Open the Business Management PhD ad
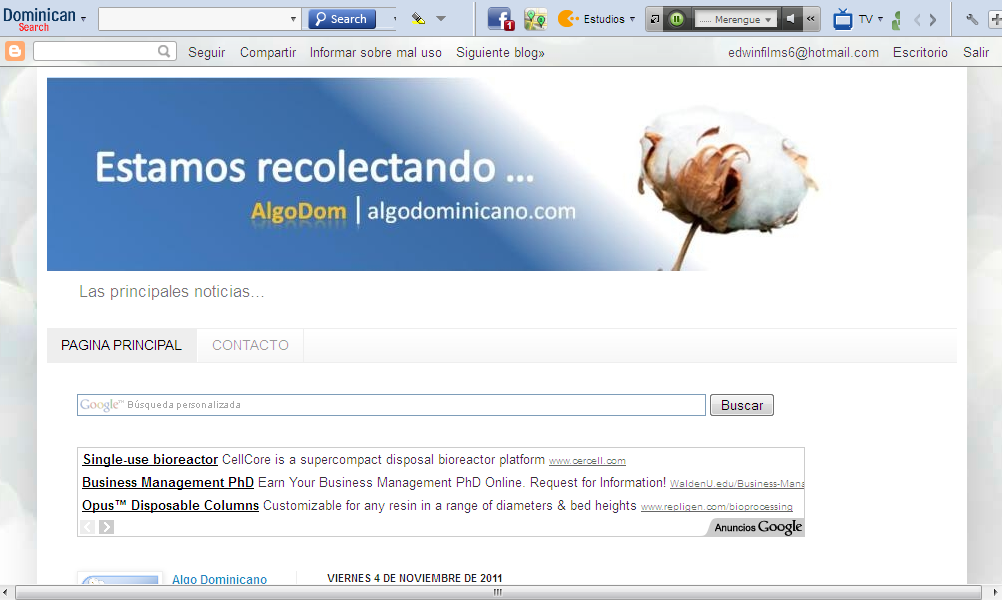Image resolution: width=1002 pixels, height=600 pixels. coord(168,482)
